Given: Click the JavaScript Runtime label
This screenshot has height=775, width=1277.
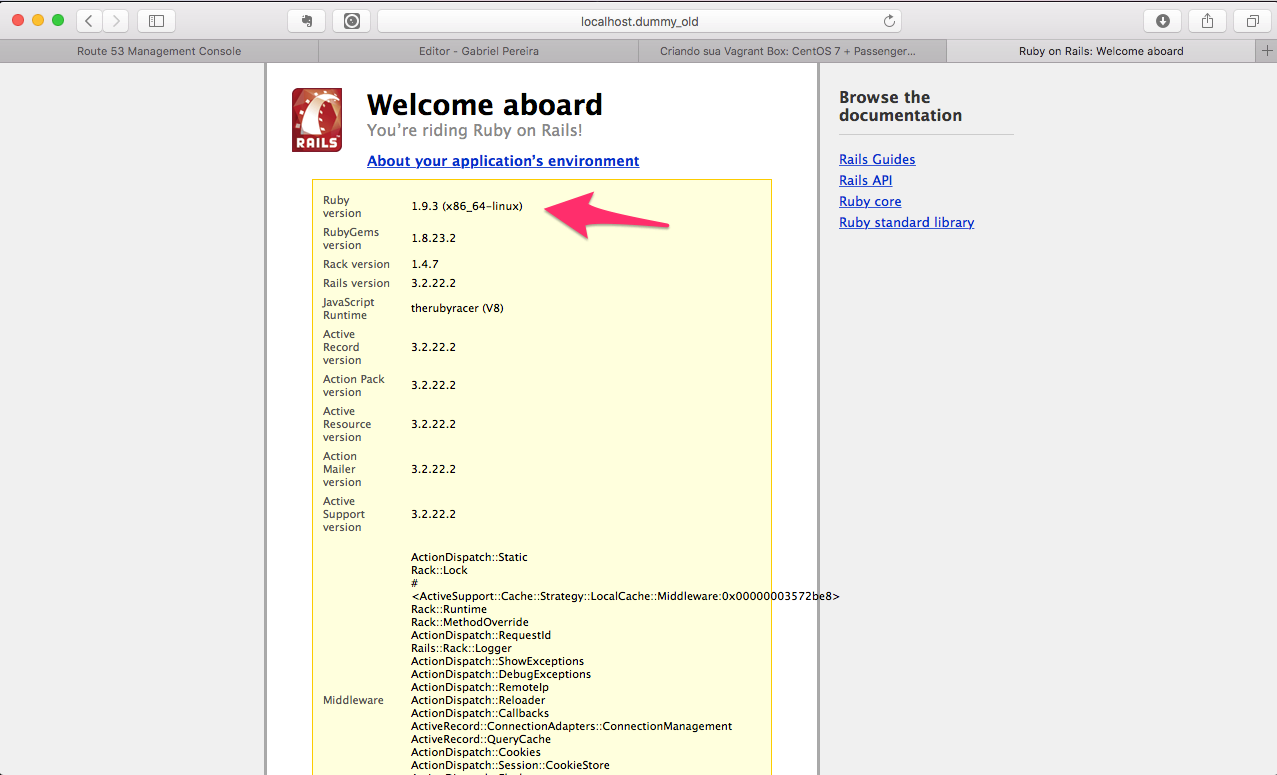Looking at the screenshot, I should click(x=348, y=308).
